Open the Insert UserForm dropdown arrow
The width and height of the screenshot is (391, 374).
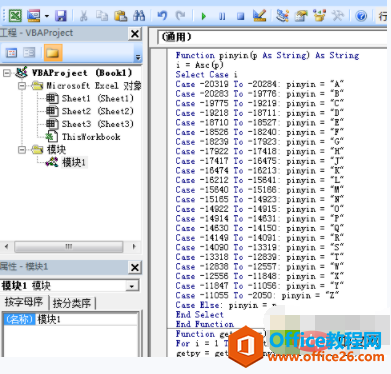click(x=47, y=16)
